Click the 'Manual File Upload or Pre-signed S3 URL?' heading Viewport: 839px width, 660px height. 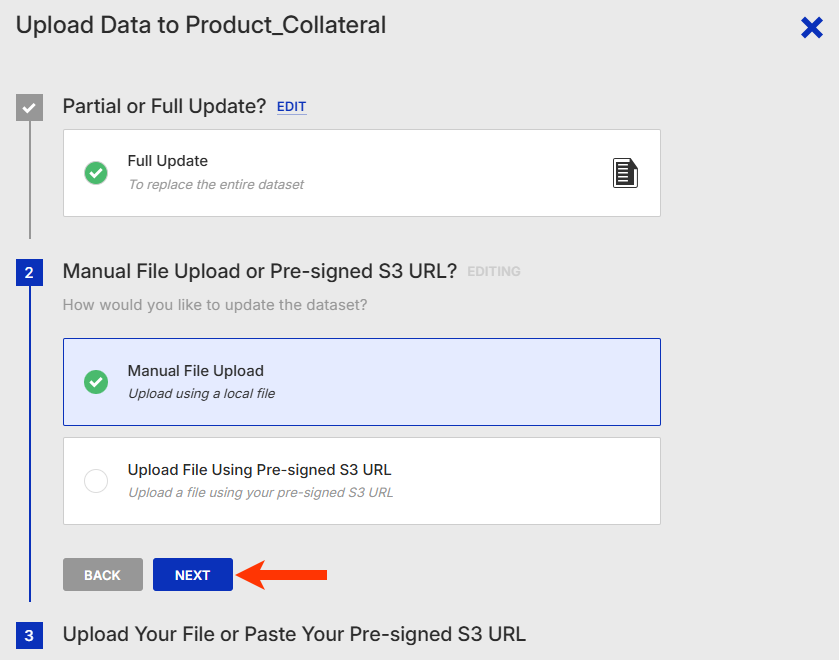pyautogui.click(x=259, y=271)
